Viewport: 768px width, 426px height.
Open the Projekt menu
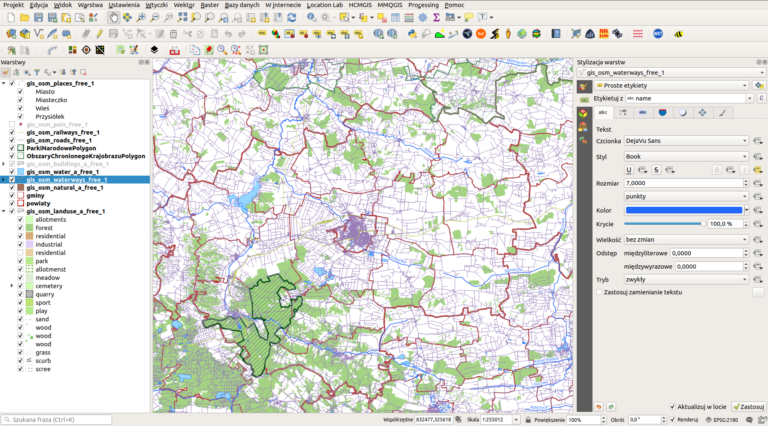14,5
